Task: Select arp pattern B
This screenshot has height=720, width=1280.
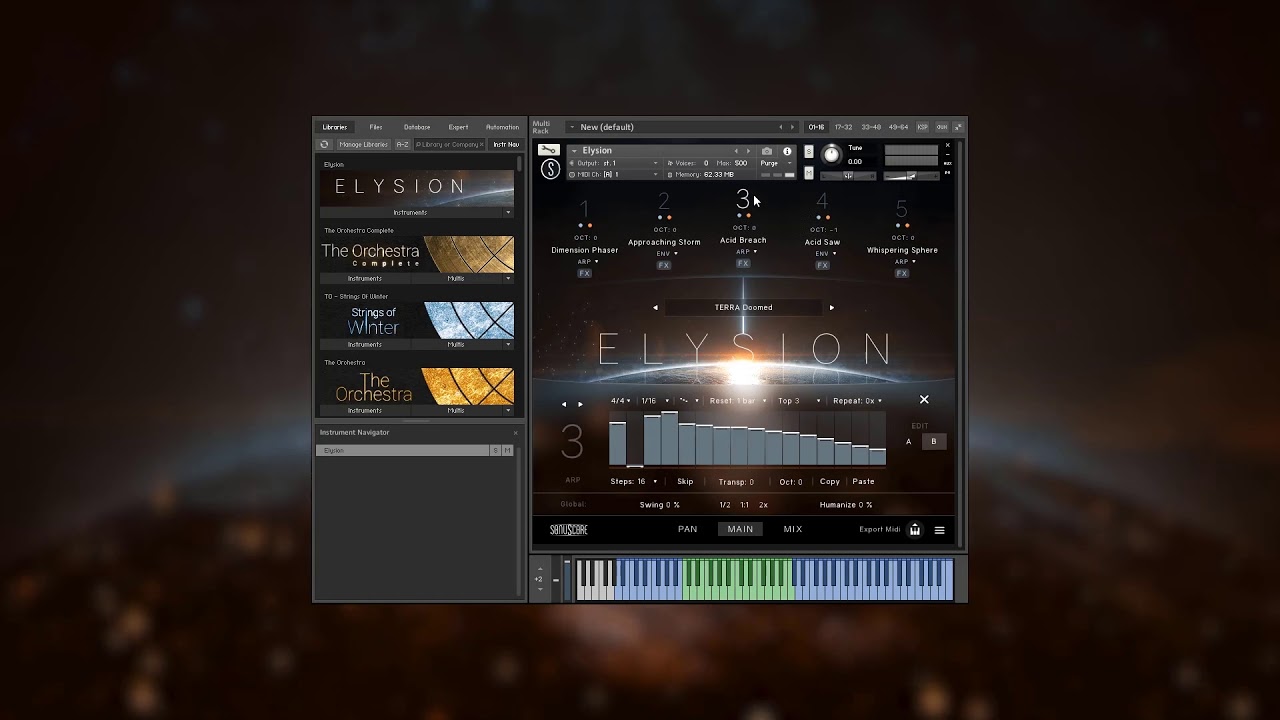Action: (x=934, y=442)
